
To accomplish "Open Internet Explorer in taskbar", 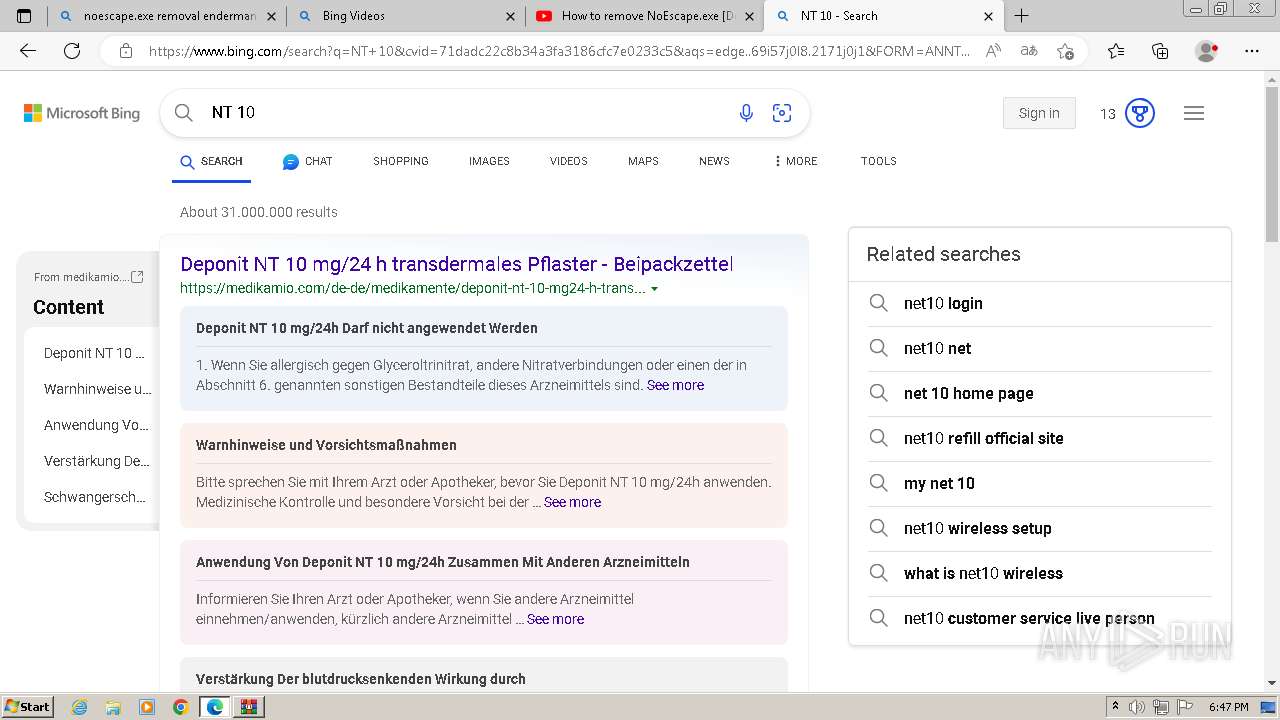I will click(x=79, y=707).
